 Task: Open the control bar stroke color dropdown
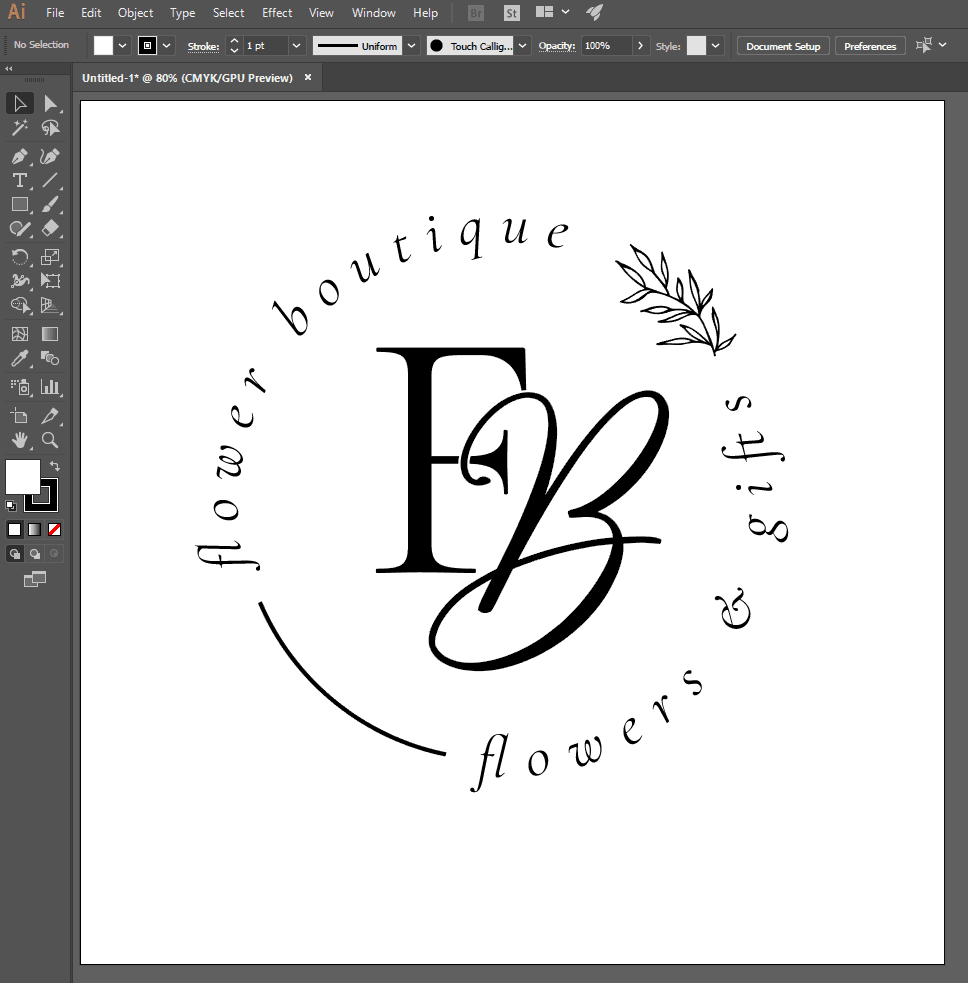[x=166, y=46]
